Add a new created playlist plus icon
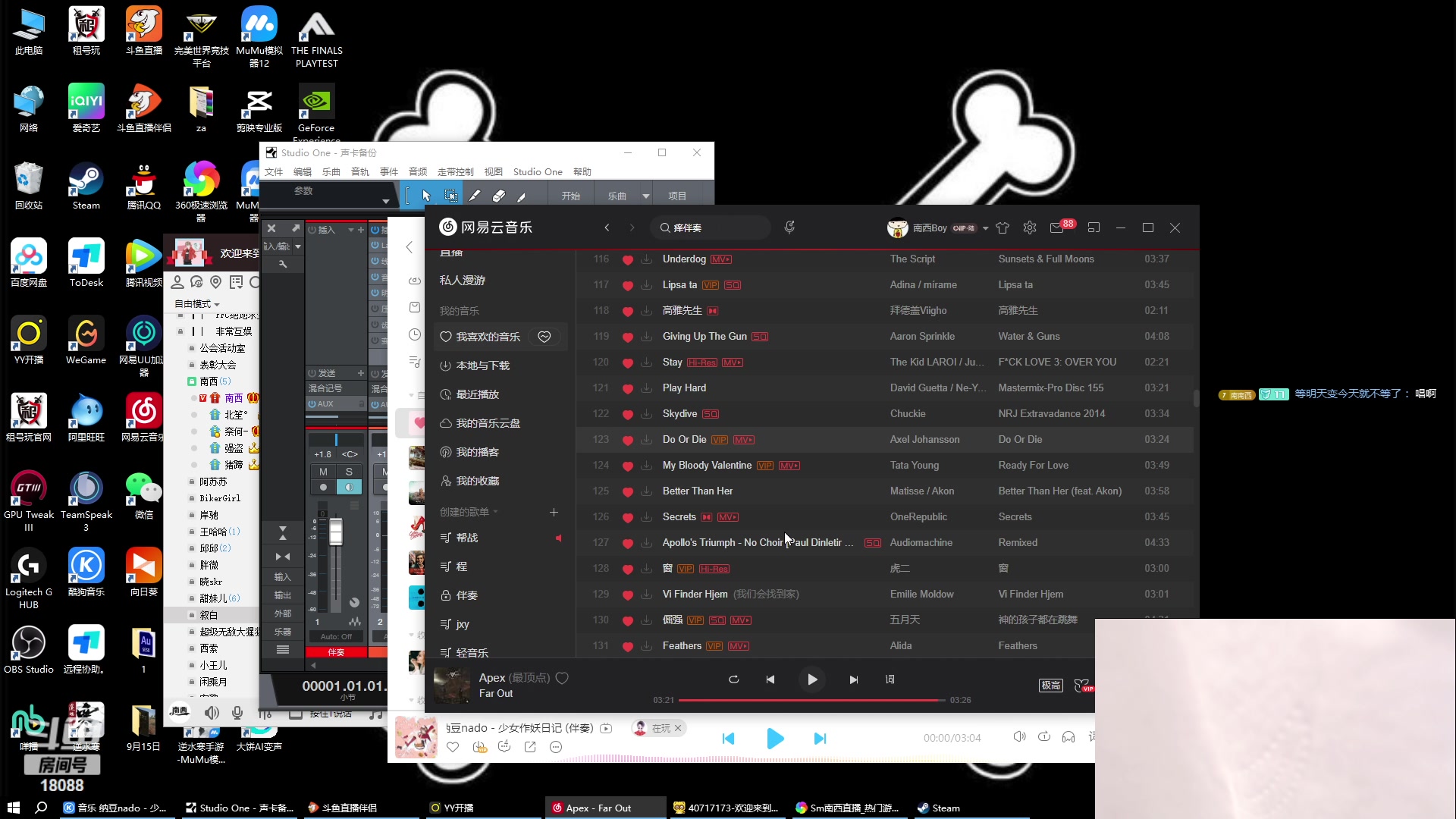Viewport: 1456px width, 819px height. [x=554, y=513]
